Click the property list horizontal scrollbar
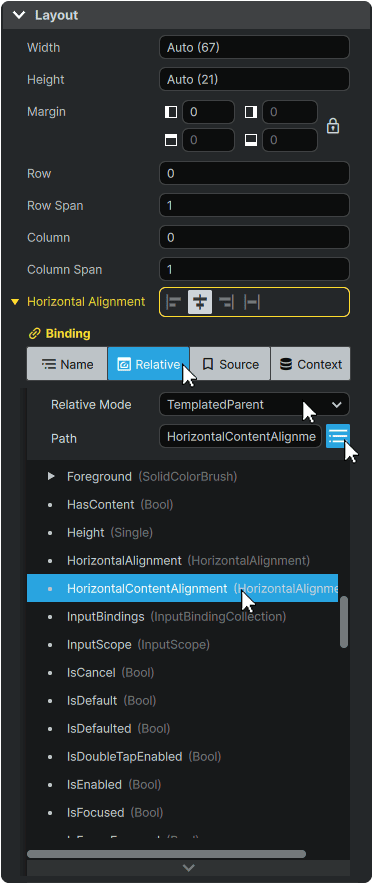Image resolution: width=373 pixels, height=884 pixels. point(166,854)
